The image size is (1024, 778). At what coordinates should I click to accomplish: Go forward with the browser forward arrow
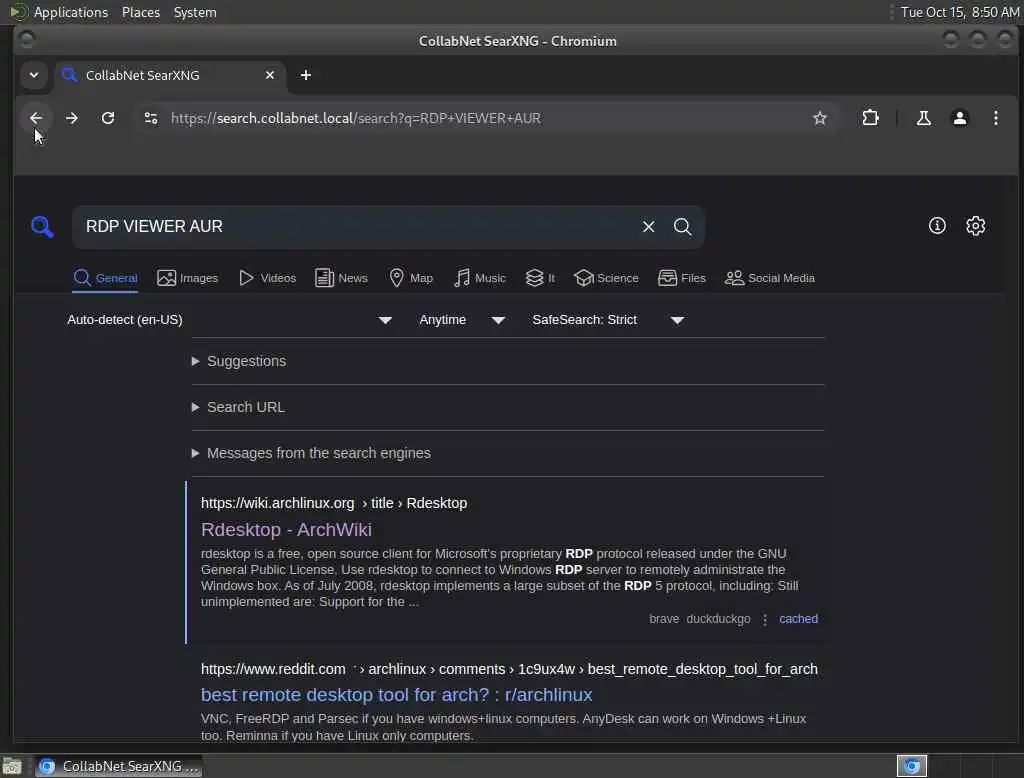tap(72, 118)
